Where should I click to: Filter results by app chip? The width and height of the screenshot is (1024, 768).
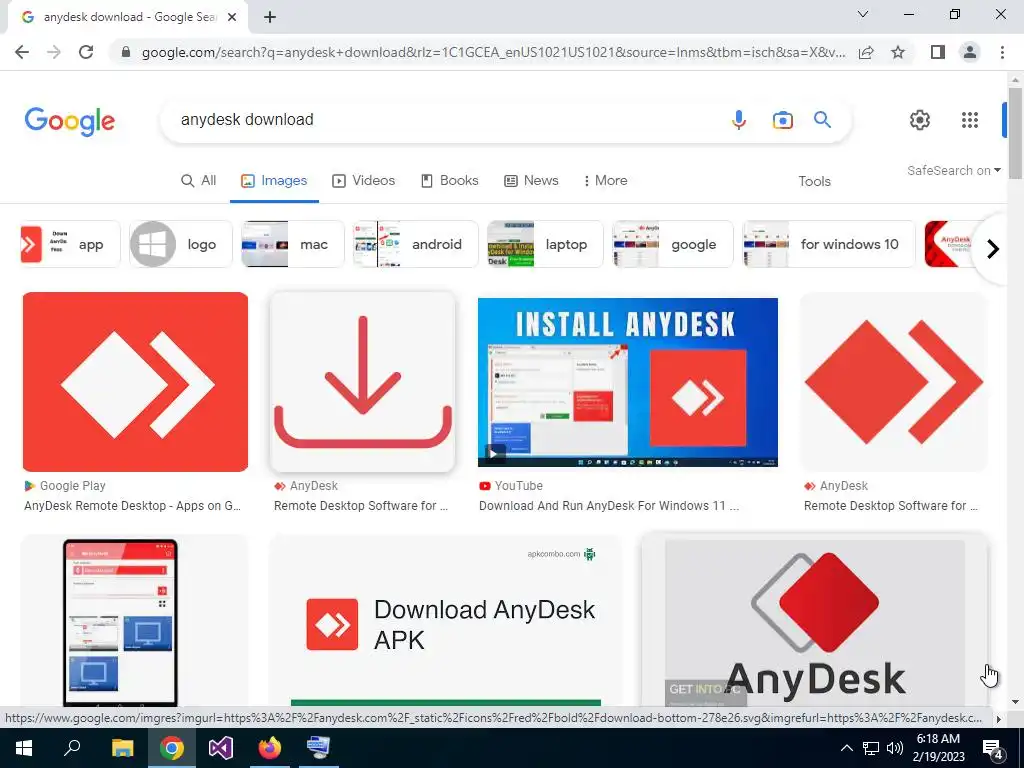click(70, 244)
